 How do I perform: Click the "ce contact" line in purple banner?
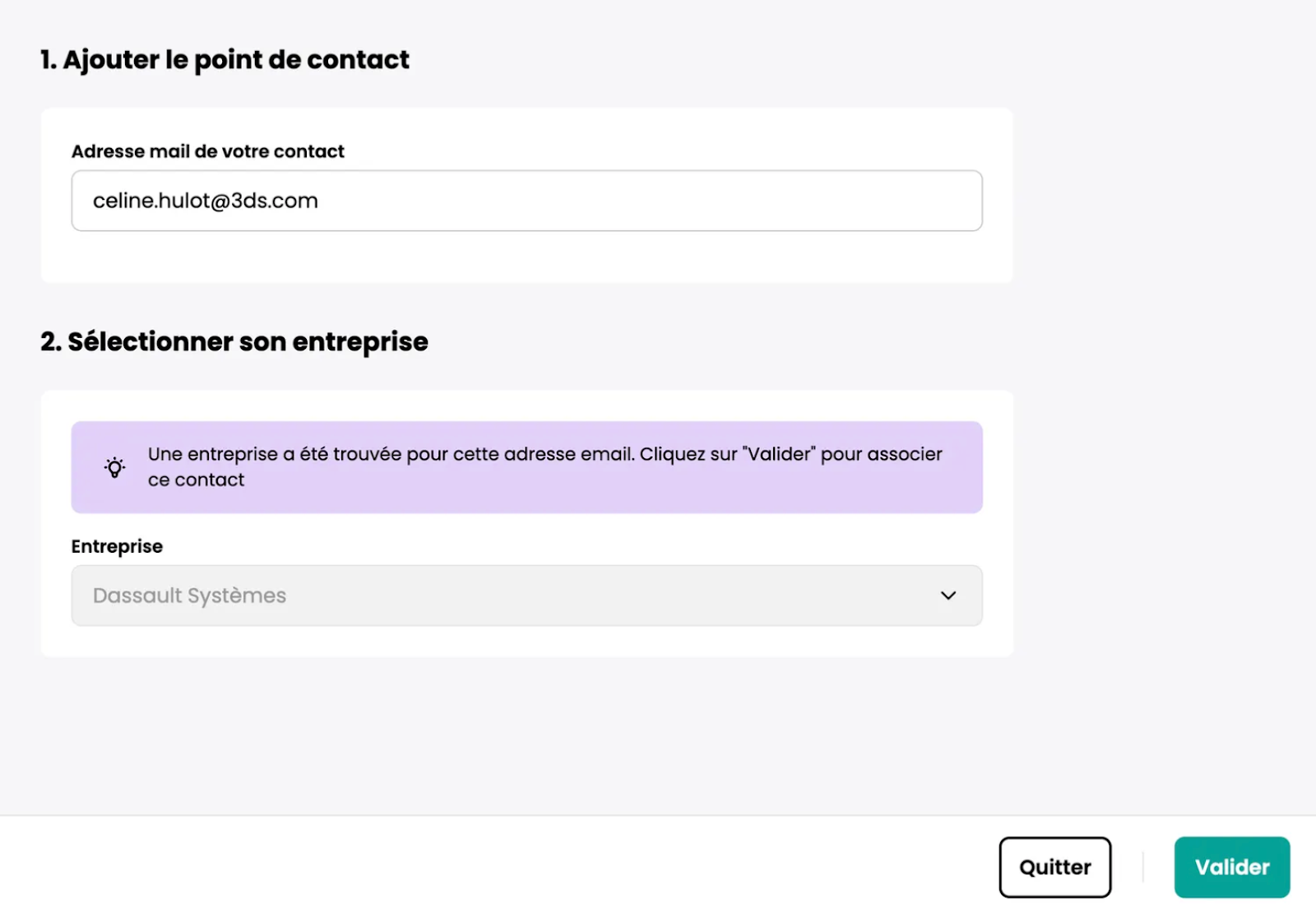pos(196,480)
